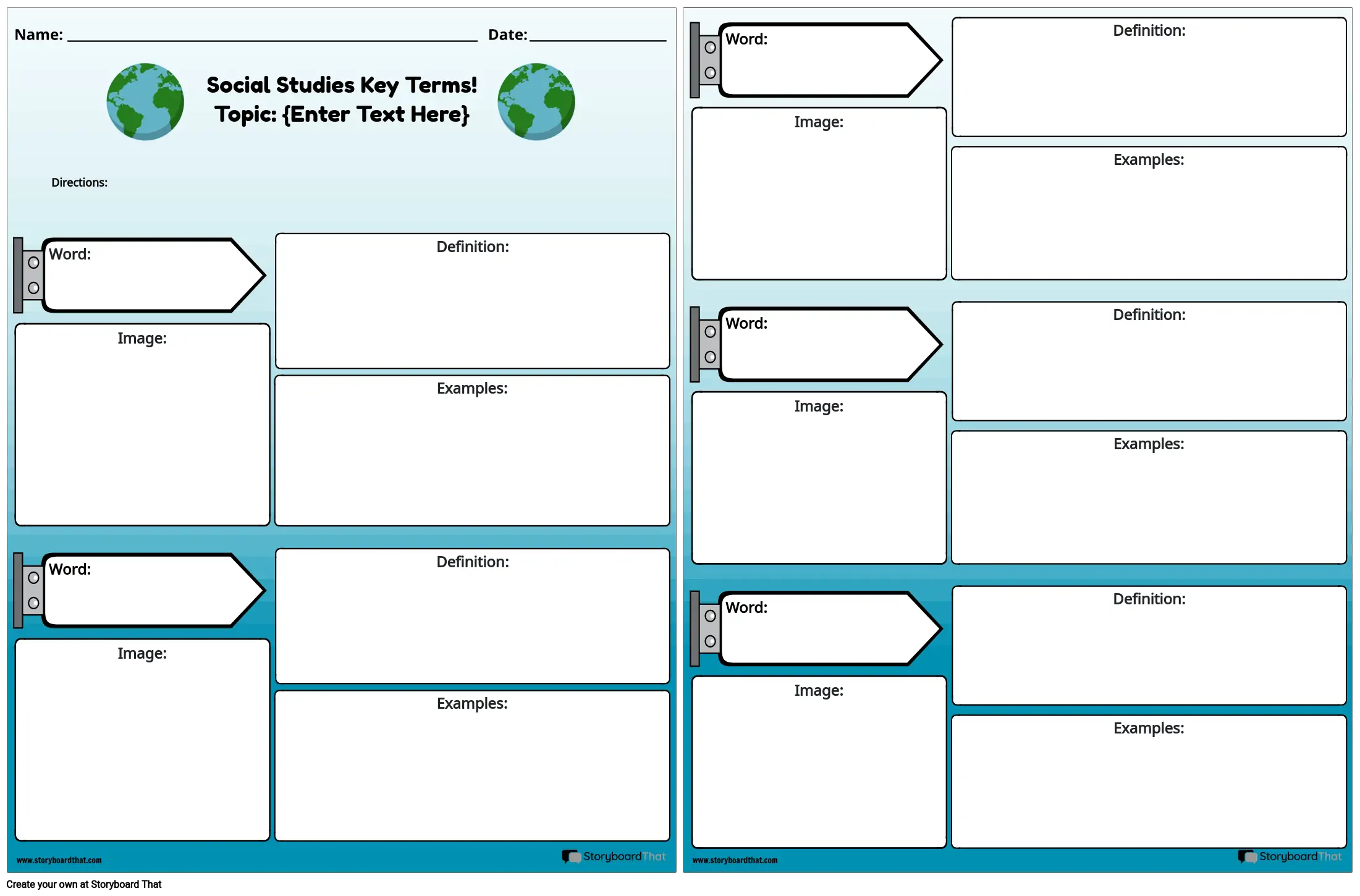Click the bottom Image box on right page
The height and width of the screenshot is (896, 1360).
[819, 762]
